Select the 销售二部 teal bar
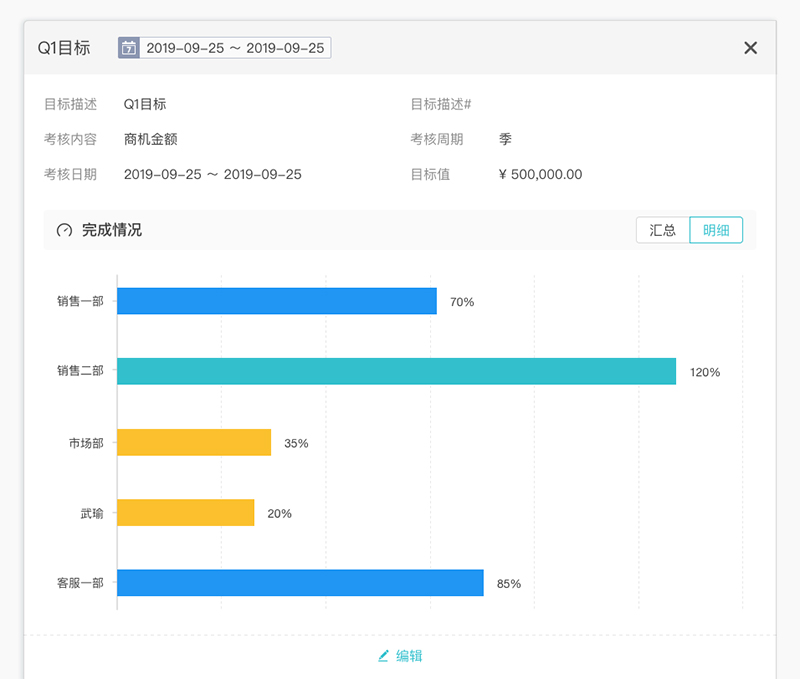The width and height of the screenshot is (800, 679). [396, 371]
